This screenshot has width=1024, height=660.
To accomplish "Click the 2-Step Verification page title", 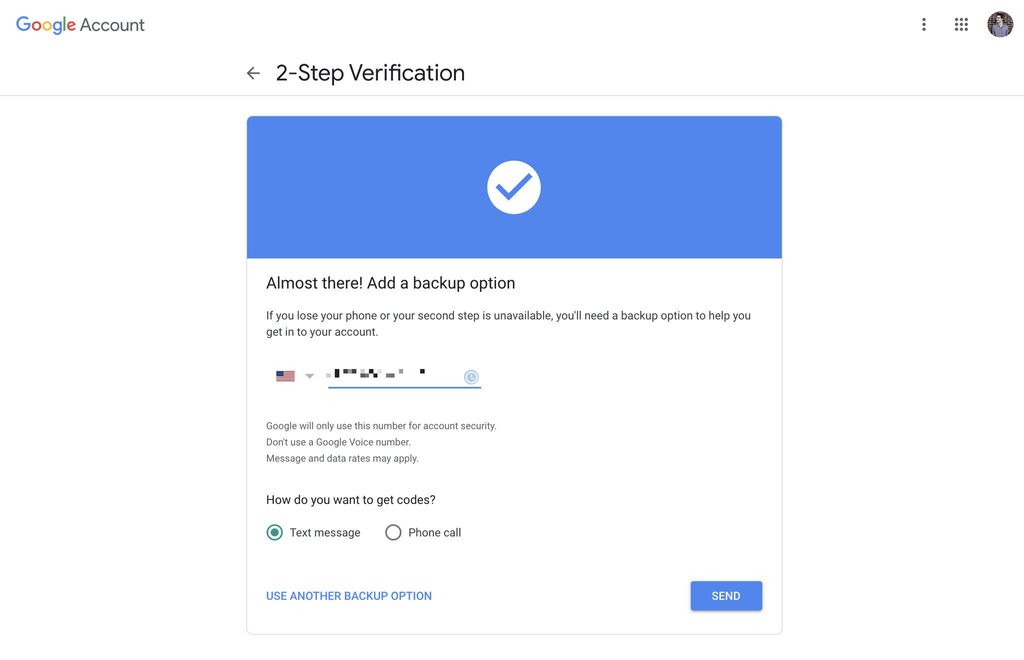I will point(370,73).
